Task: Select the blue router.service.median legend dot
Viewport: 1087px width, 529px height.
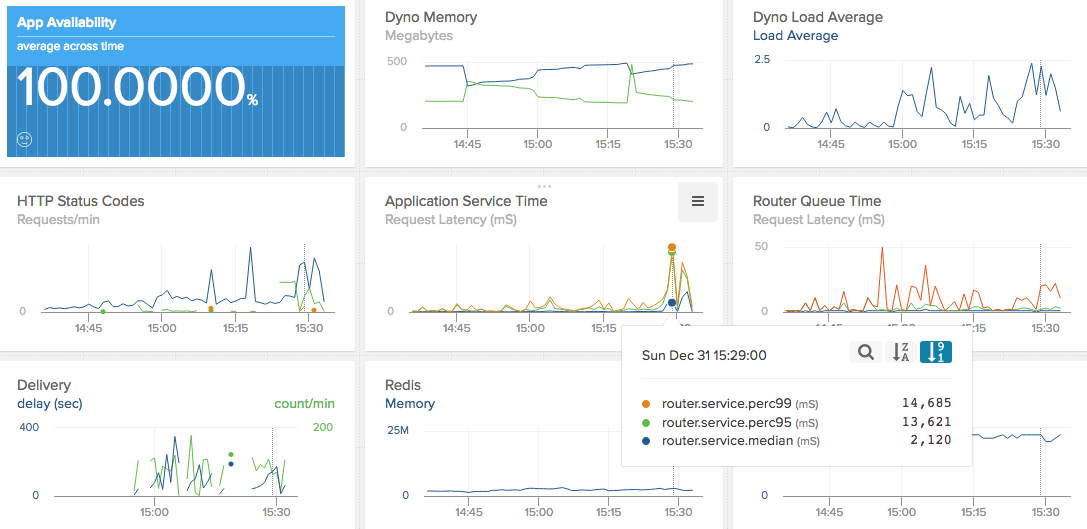Action: [x=647, y=440]
